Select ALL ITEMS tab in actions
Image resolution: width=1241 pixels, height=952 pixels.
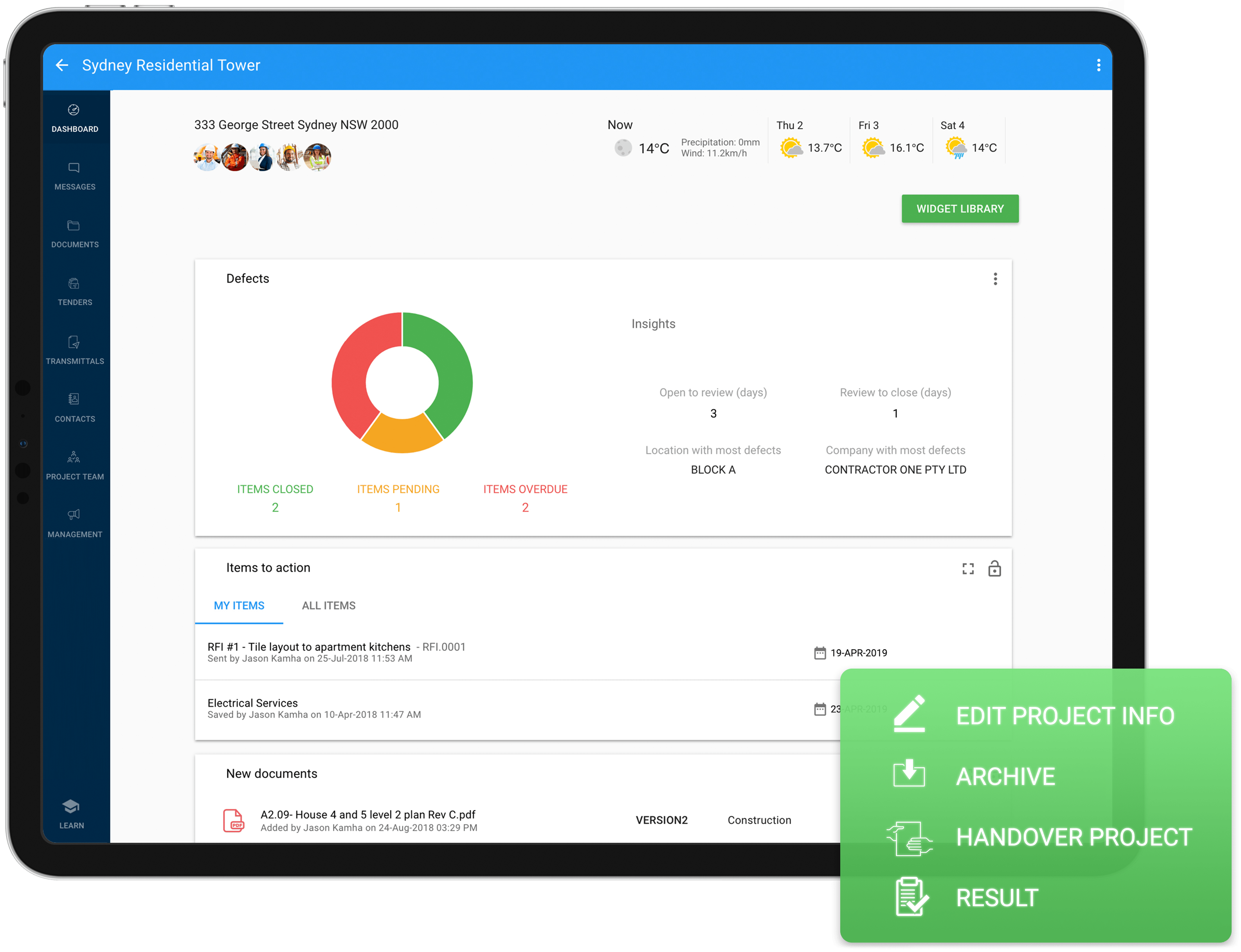coord(329,605)
